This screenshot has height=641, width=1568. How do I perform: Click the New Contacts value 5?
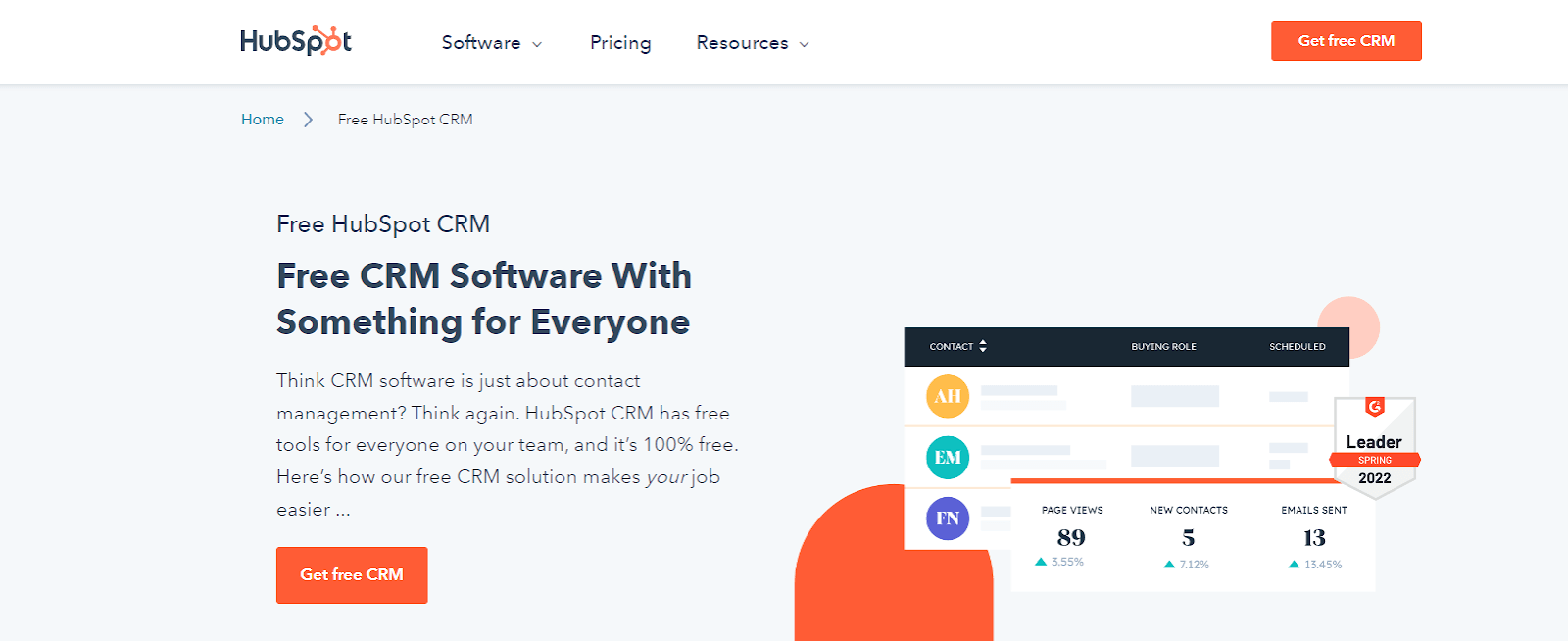[x=1189, y=538]
